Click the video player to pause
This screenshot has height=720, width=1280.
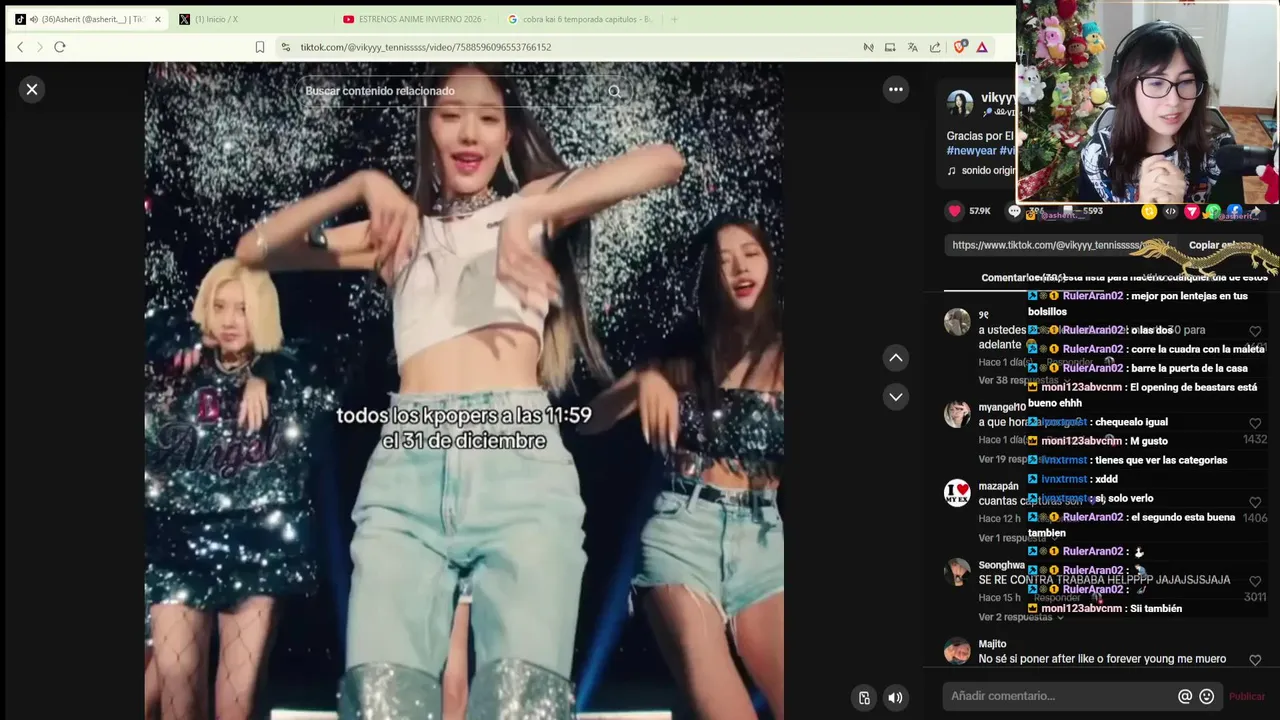(x=464, y=390)
